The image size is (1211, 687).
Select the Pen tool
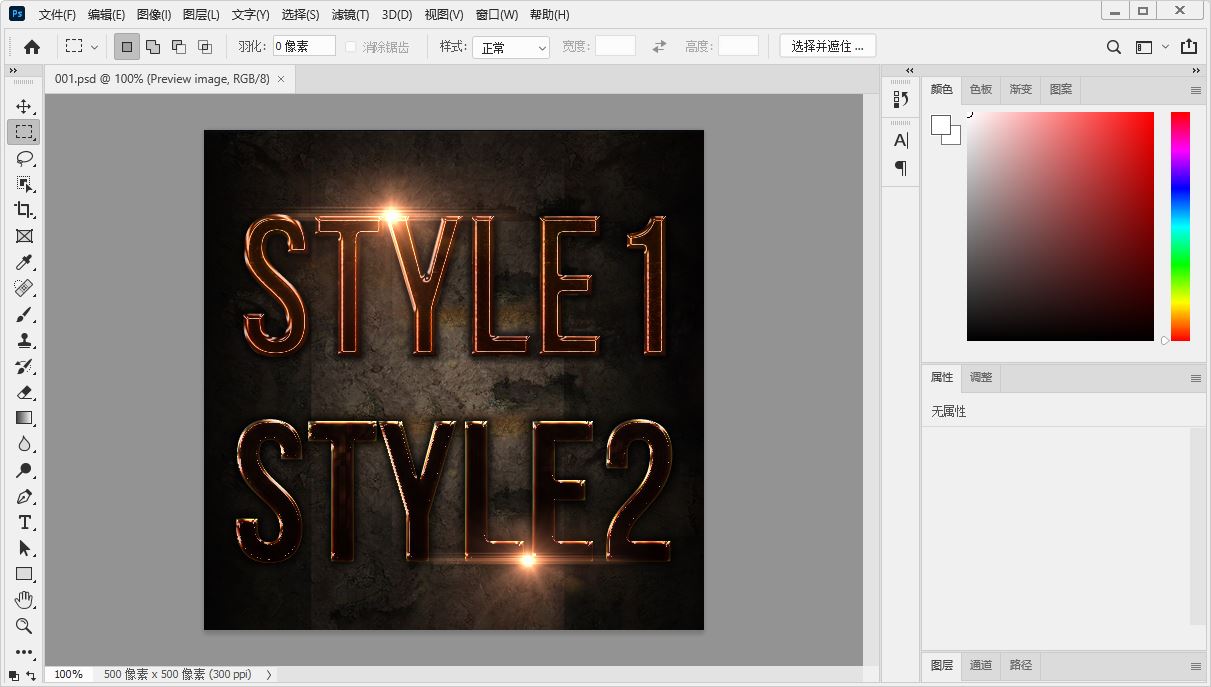click(x=24, y=496)
